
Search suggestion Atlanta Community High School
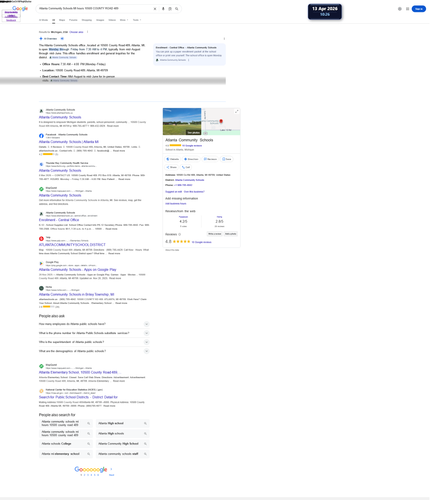[122, 444]
